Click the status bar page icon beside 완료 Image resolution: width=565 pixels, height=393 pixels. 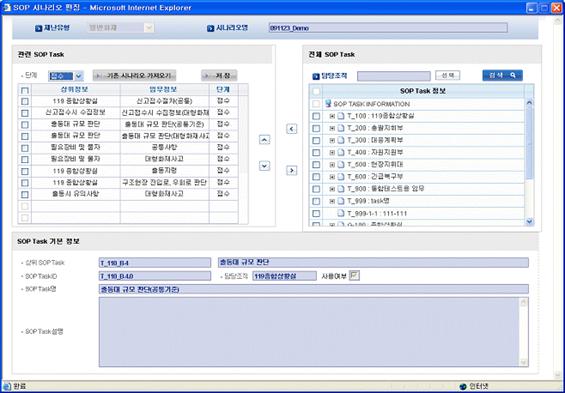[x=7, y=386]
